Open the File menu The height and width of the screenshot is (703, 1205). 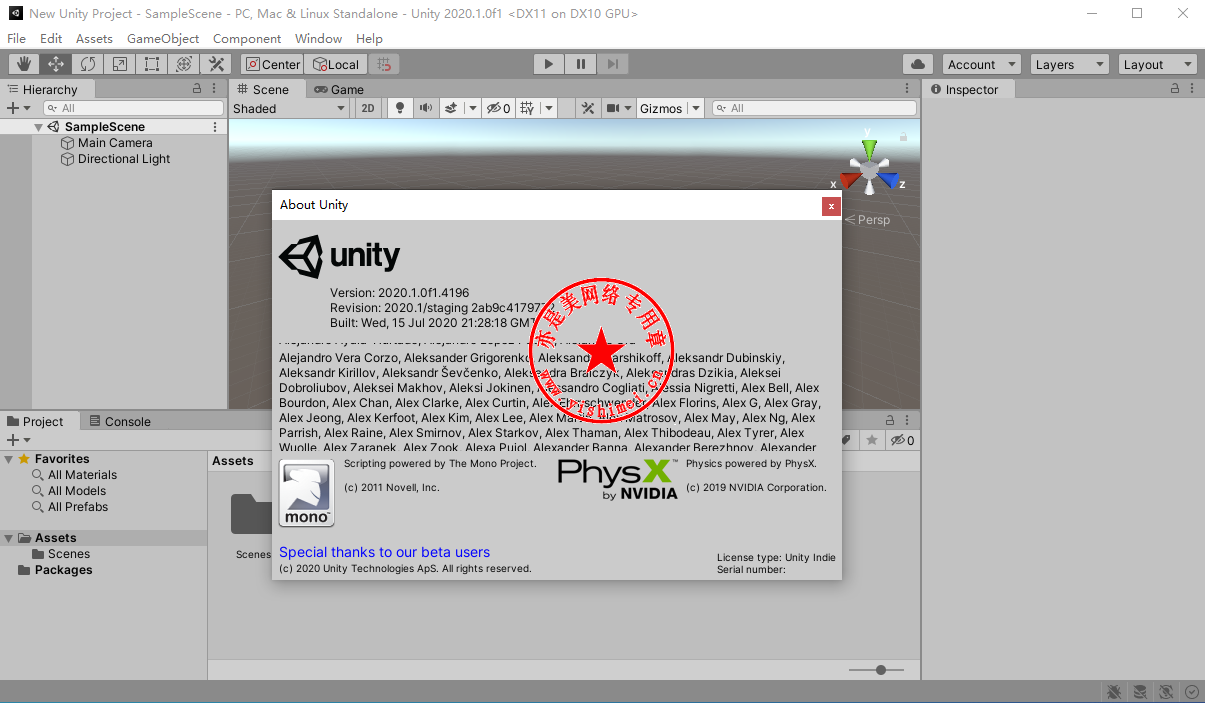tap(16, 38)
